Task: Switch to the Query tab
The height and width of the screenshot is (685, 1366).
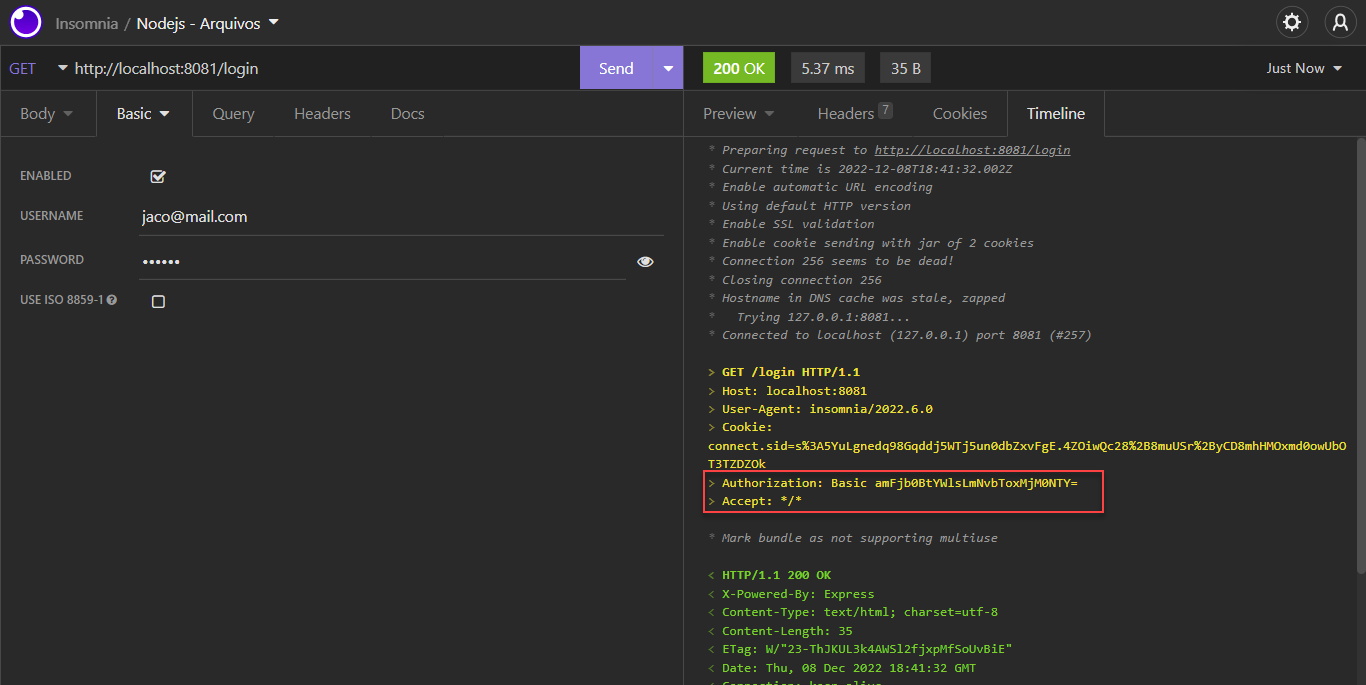Action: (x=233, y=113)
